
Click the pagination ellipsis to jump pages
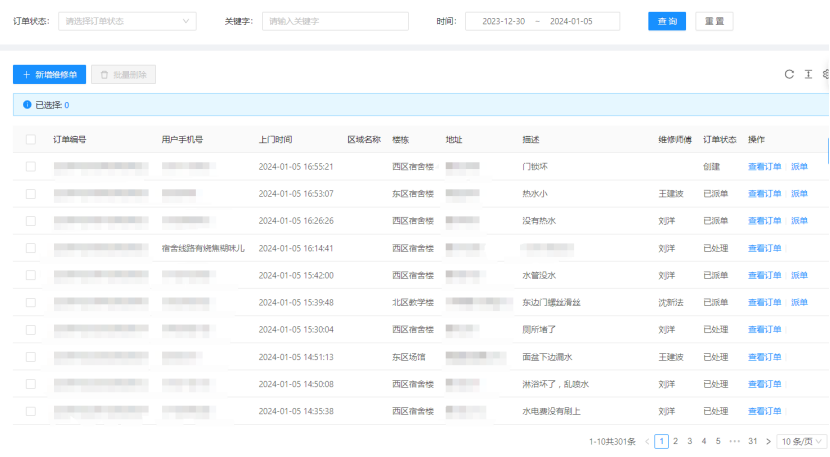point(735,441)
